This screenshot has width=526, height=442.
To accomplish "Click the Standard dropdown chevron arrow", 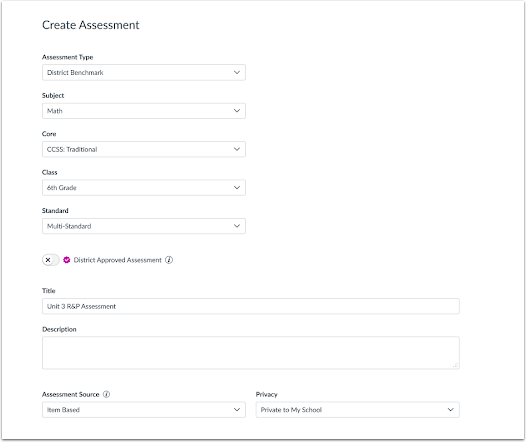I will click(237, 226).
